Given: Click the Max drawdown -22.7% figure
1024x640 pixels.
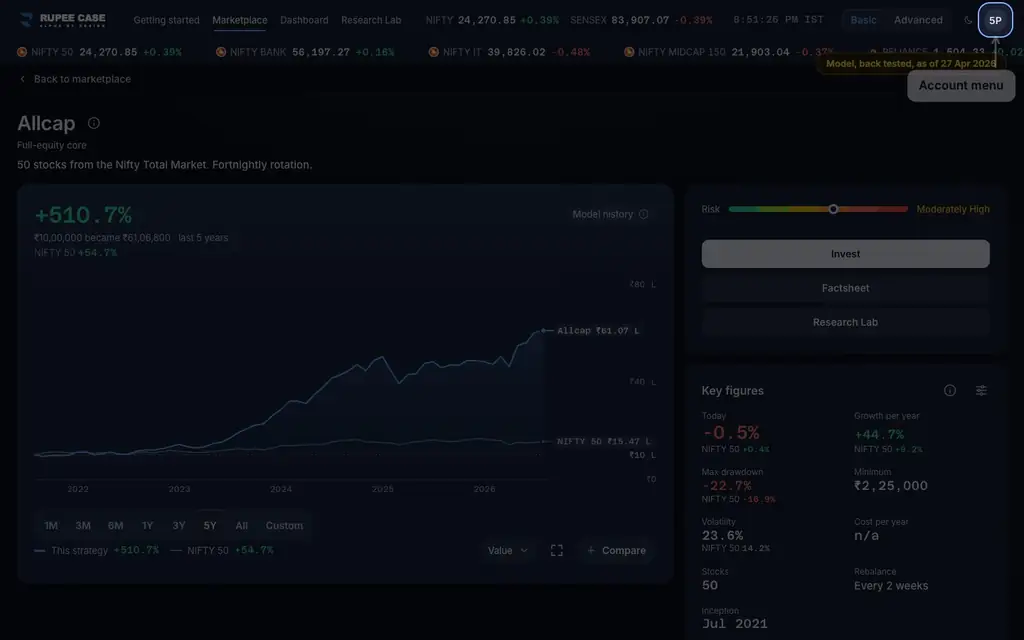Looking at the screenshot, I should tap(727, 486).
